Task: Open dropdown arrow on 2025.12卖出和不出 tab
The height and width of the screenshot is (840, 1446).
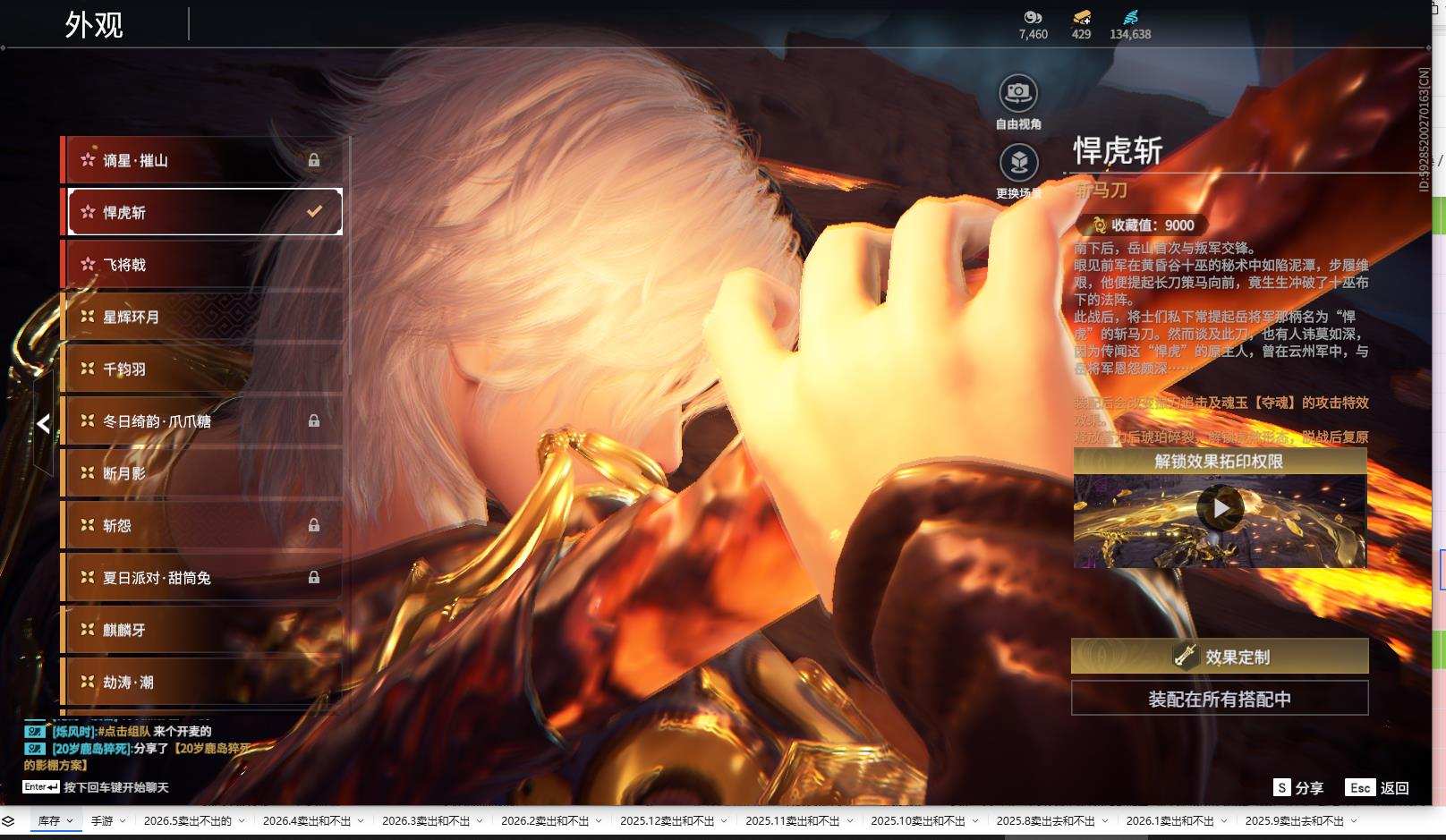Action: (x=724, y=820)
